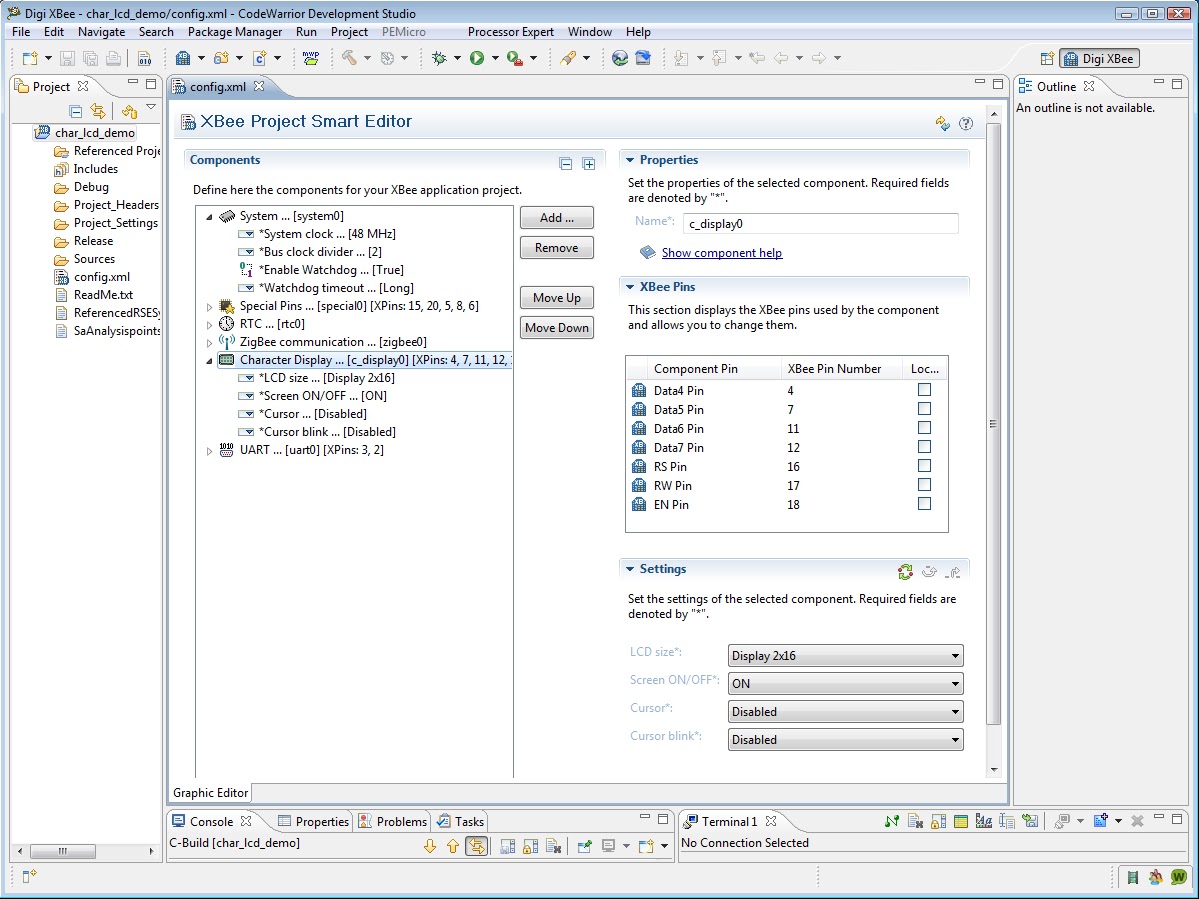Click the Console down arrow (next) icon
Image resolution: width=1199 pixels, height=899 pixels.
pos(430,845)
